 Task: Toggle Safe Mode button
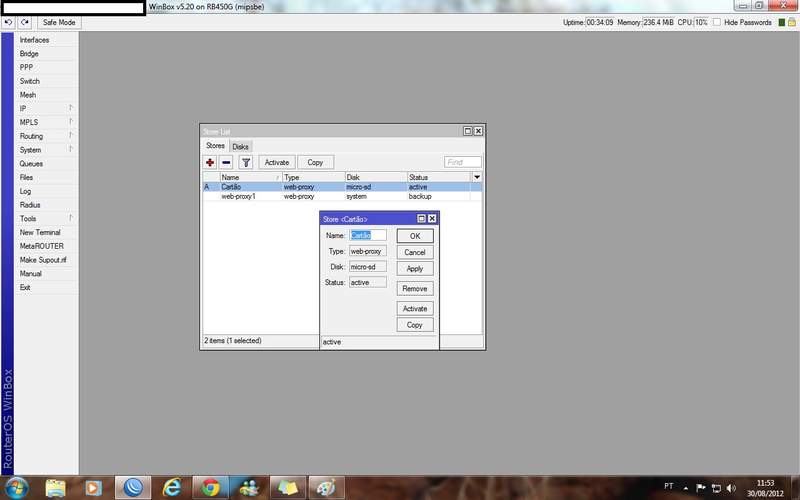[x=59, y=22]
